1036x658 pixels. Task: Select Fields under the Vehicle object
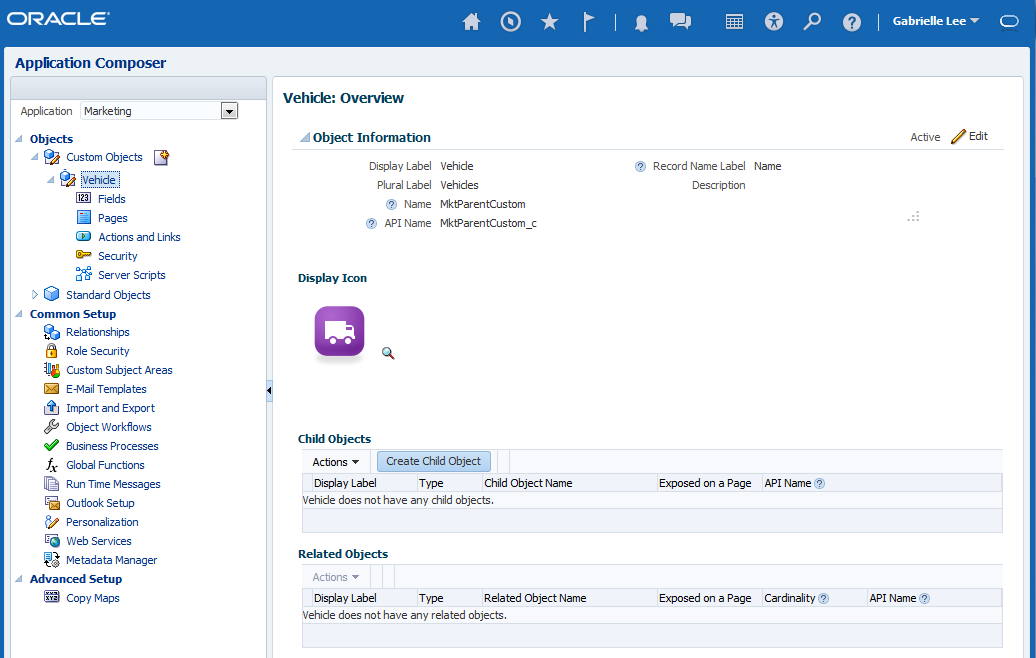pyautogui.click(x=111, y=199)
